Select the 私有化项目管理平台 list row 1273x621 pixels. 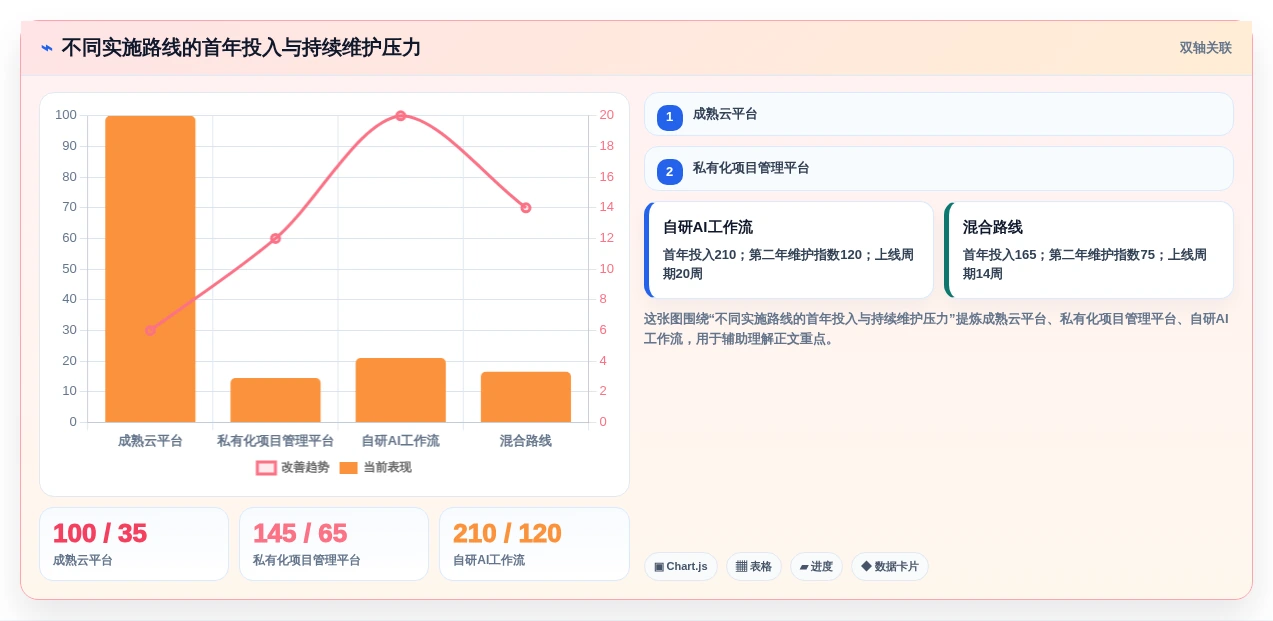tap(939, 169)
